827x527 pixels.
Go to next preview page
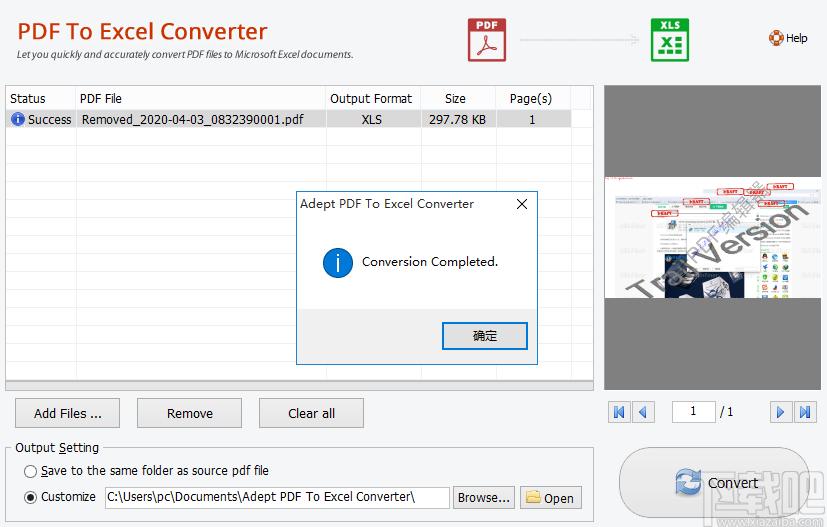(x=780, y=412)
